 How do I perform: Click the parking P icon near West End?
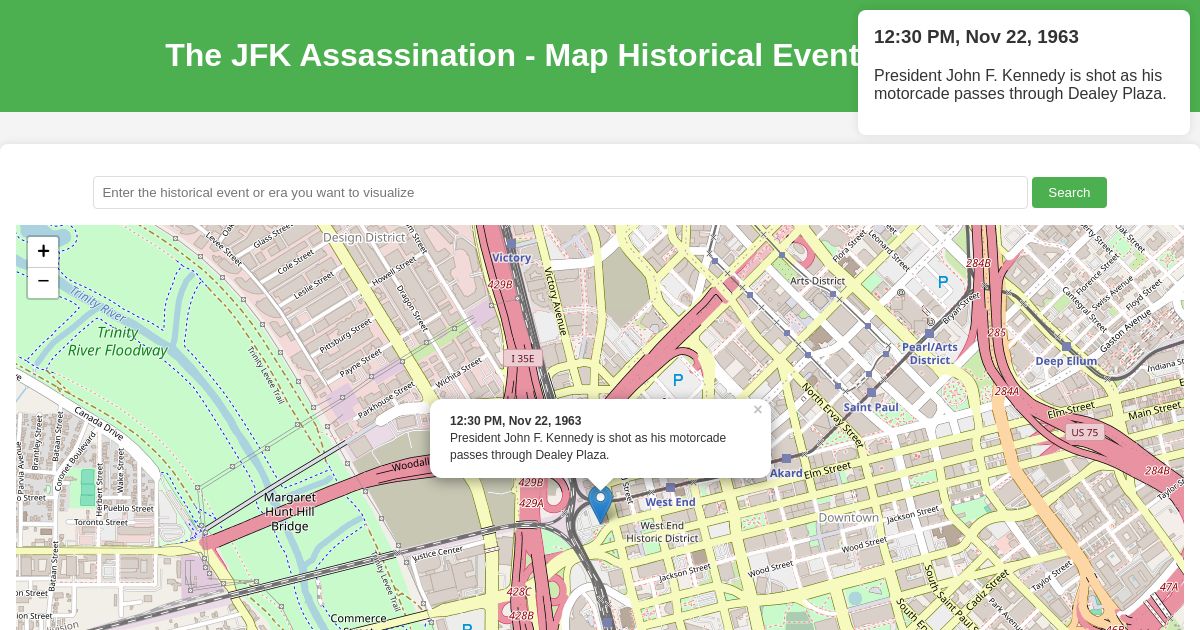(x=678, y=380)
